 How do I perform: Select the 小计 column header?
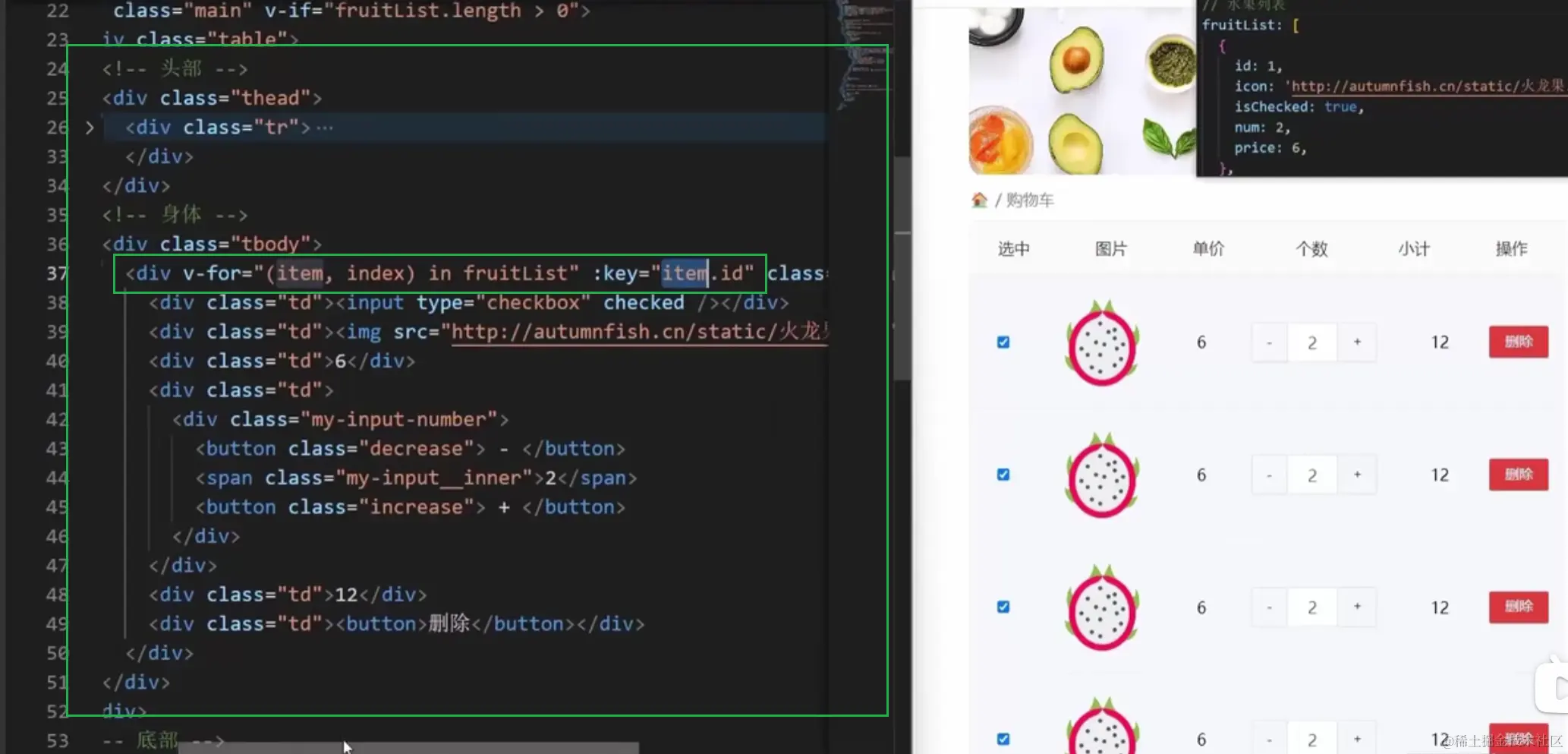tap(1414, 249)
